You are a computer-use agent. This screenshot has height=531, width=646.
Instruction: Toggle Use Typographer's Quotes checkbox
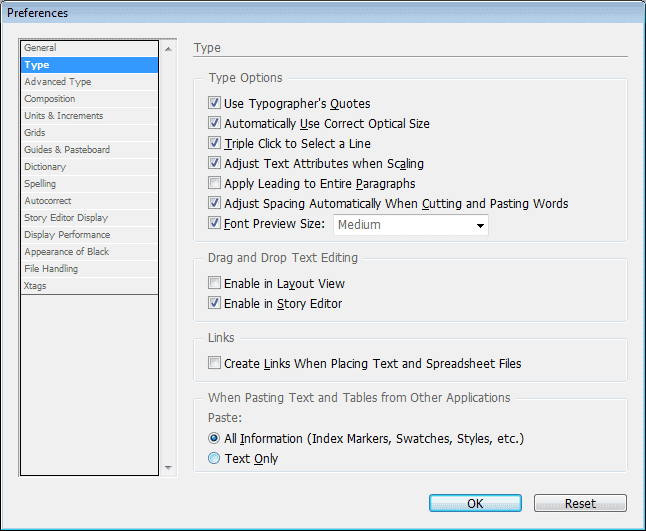click(x=214, y=103)
